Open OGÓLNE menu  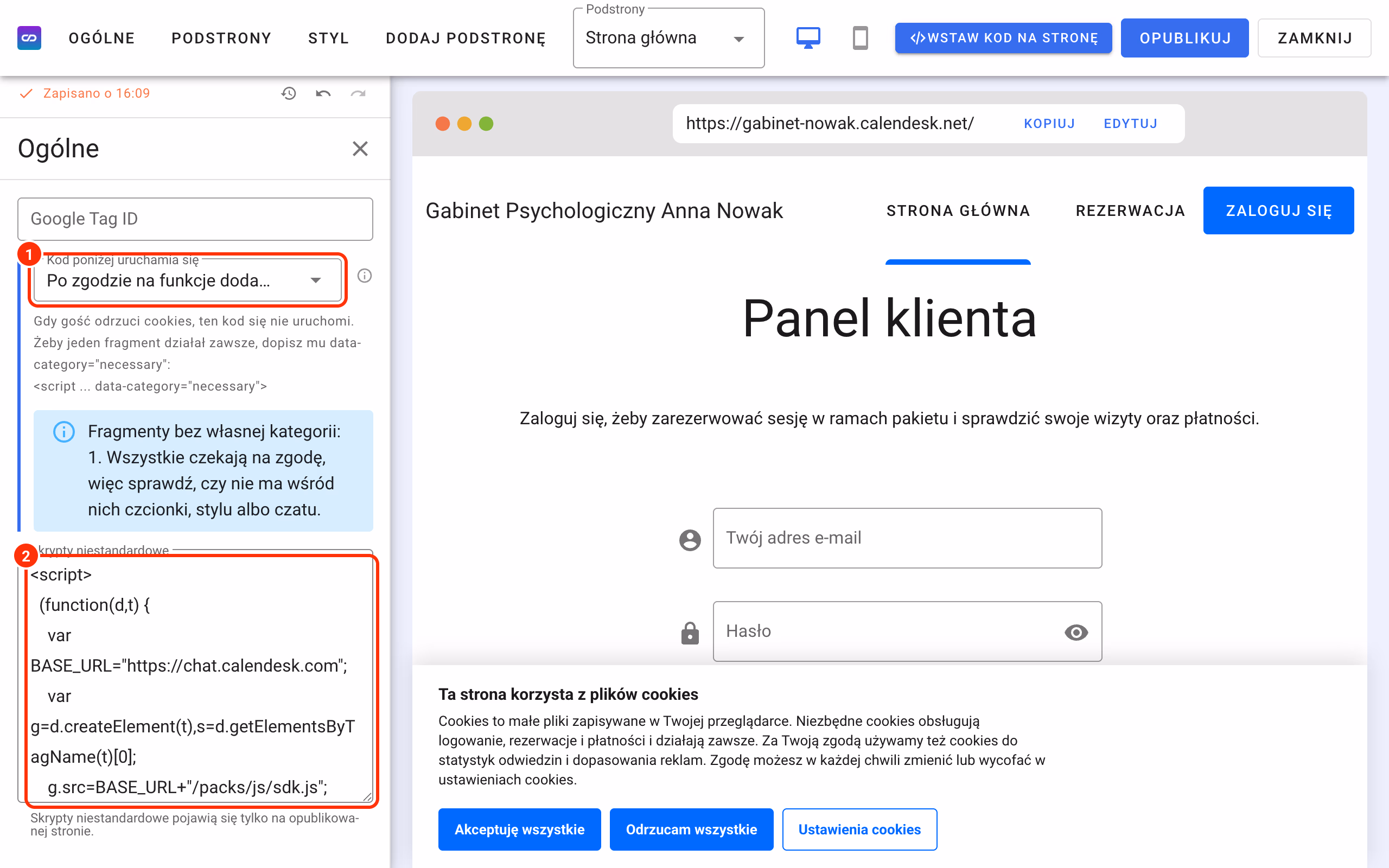(101, 38)
